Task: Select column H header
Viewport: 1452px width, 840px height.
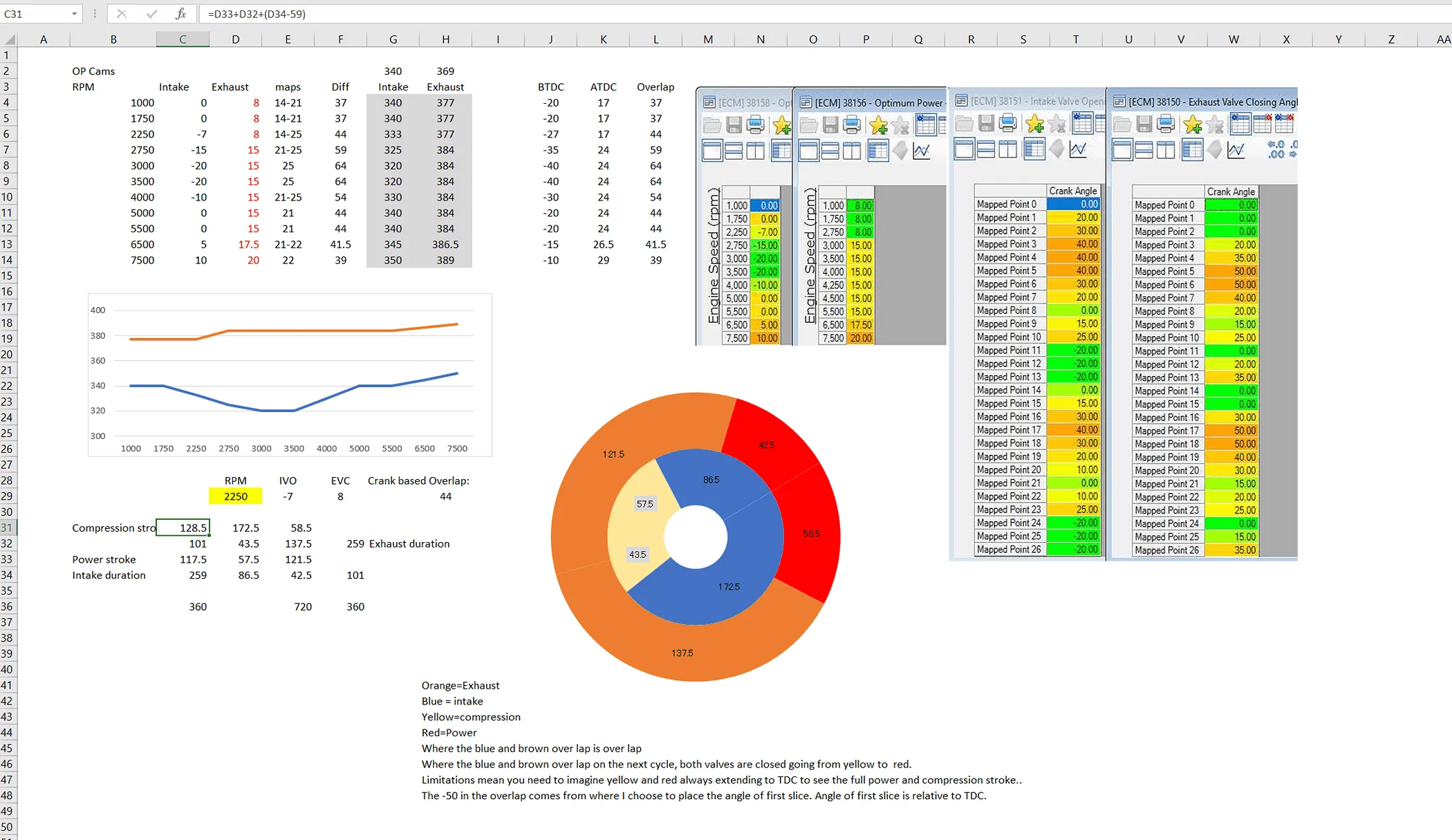Action: tap(445, 39)
